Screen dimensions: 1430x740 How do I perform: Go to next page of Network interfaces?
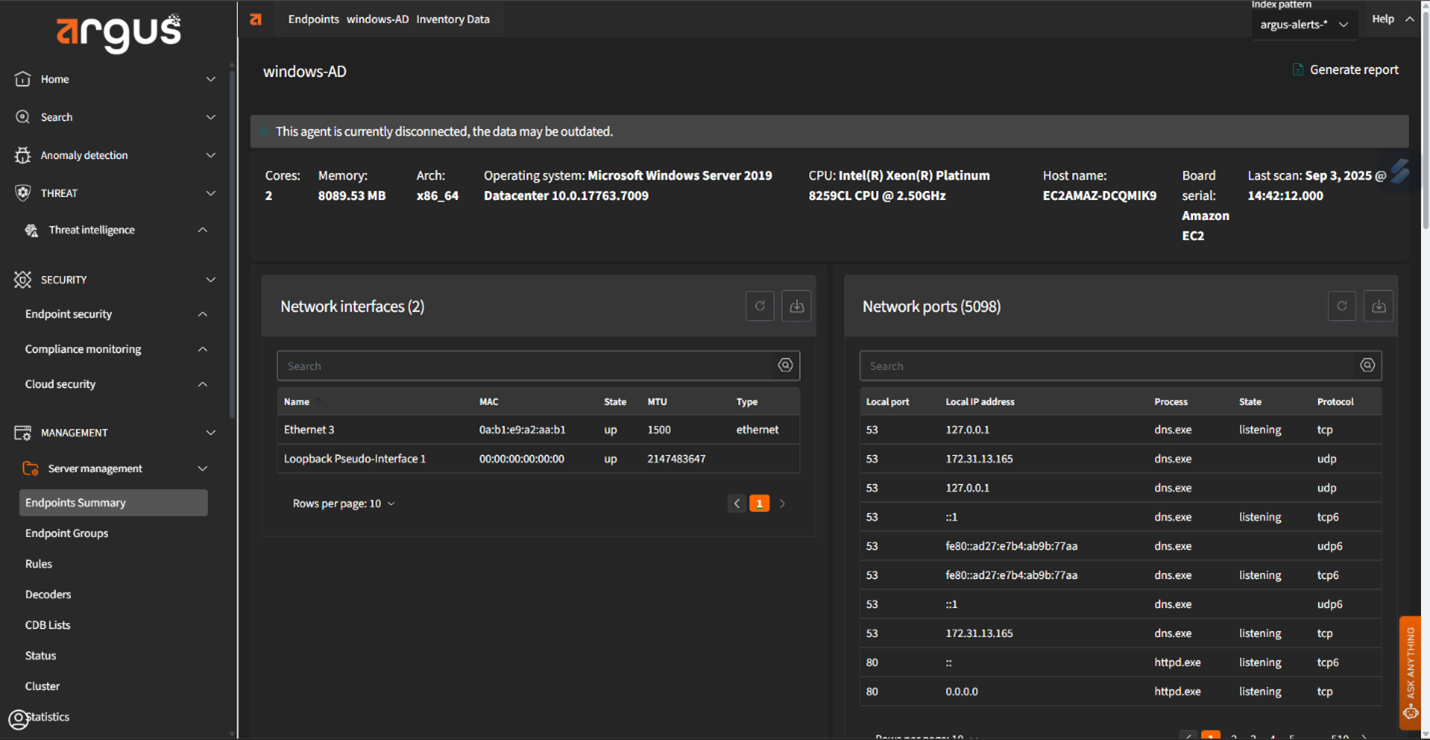(x=782, y=504)
